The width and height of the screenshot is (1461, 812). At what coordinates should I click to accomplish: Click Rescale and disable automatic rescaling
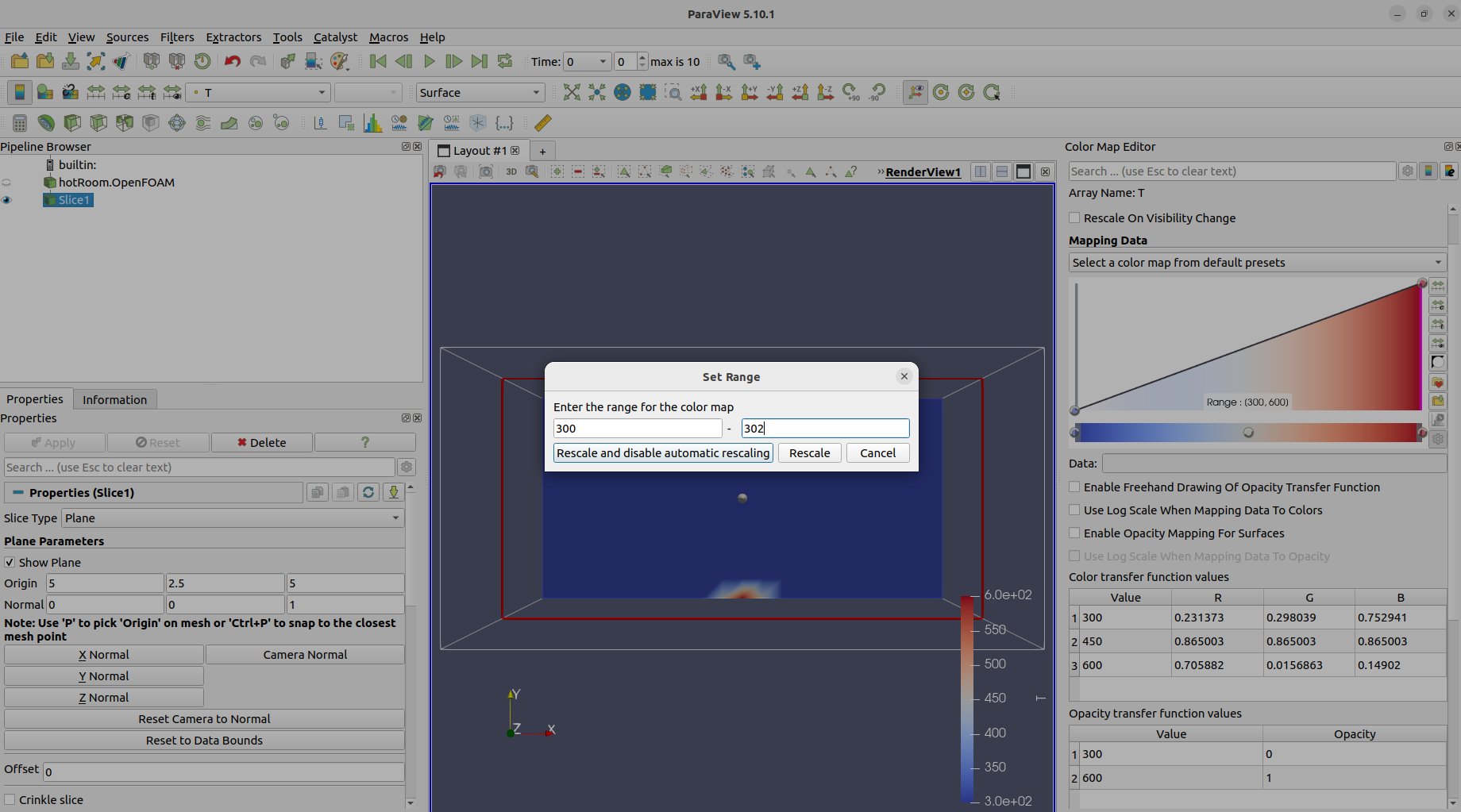(x=662, y=452)
